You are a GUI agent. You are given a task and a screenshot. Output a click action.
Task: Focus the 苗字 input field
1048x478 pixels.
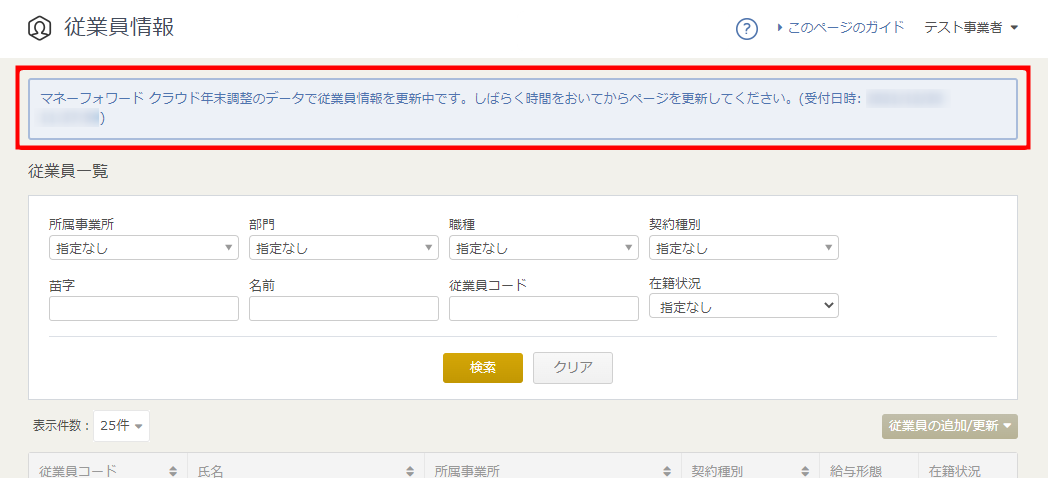click(x=143, y=309)
